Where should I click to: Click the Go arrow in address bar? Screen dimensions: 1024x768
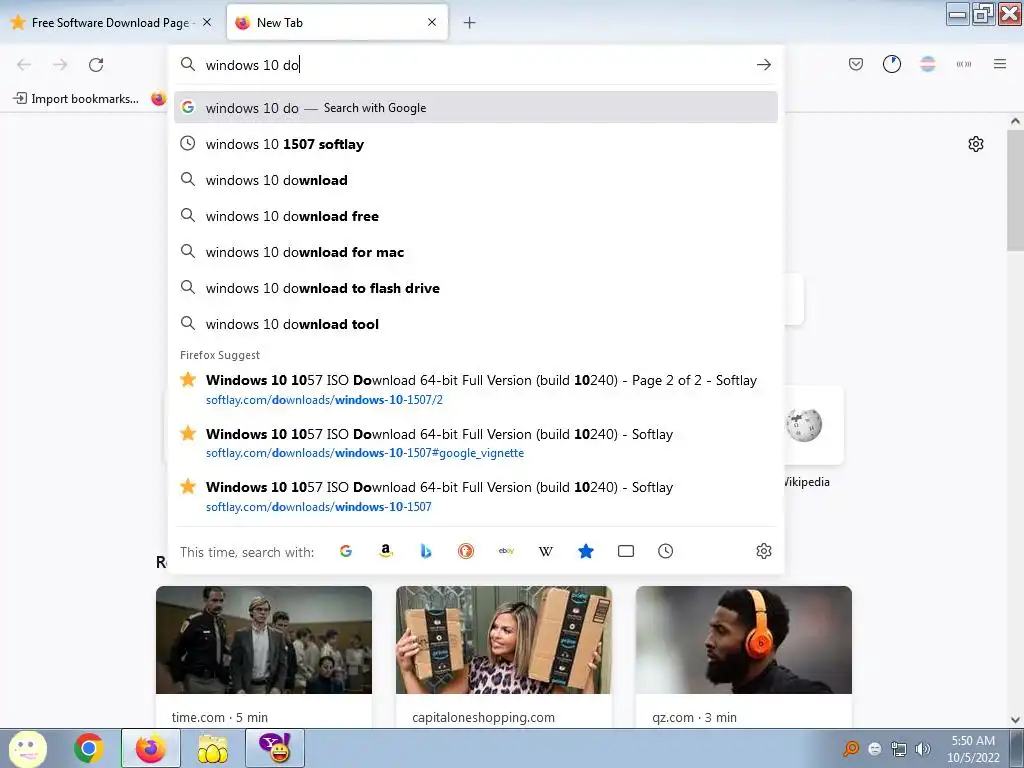pos(763,65)
